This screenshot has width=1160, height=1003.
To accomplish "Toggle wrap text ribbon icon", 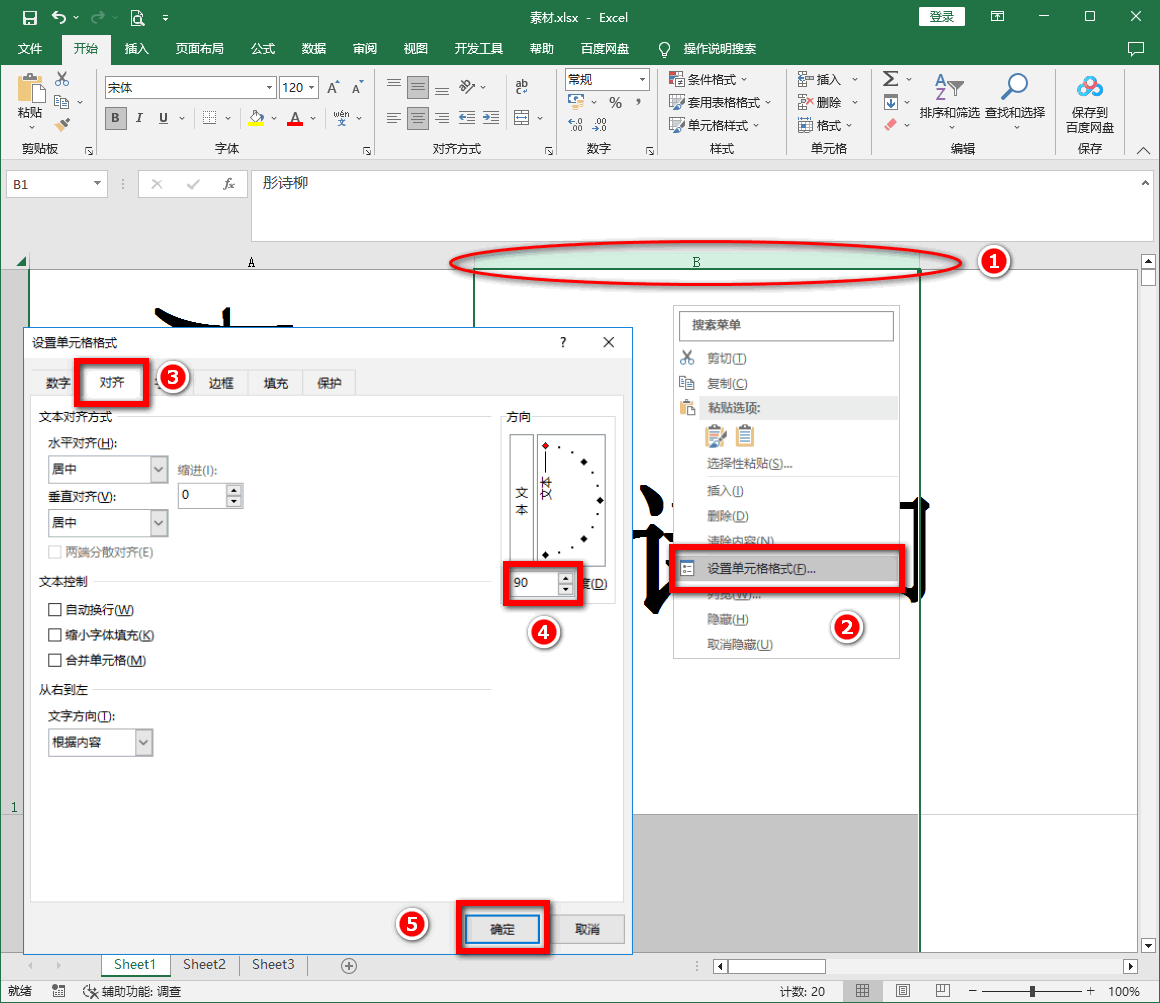I will pyautogui.click(x=522, y=87).
